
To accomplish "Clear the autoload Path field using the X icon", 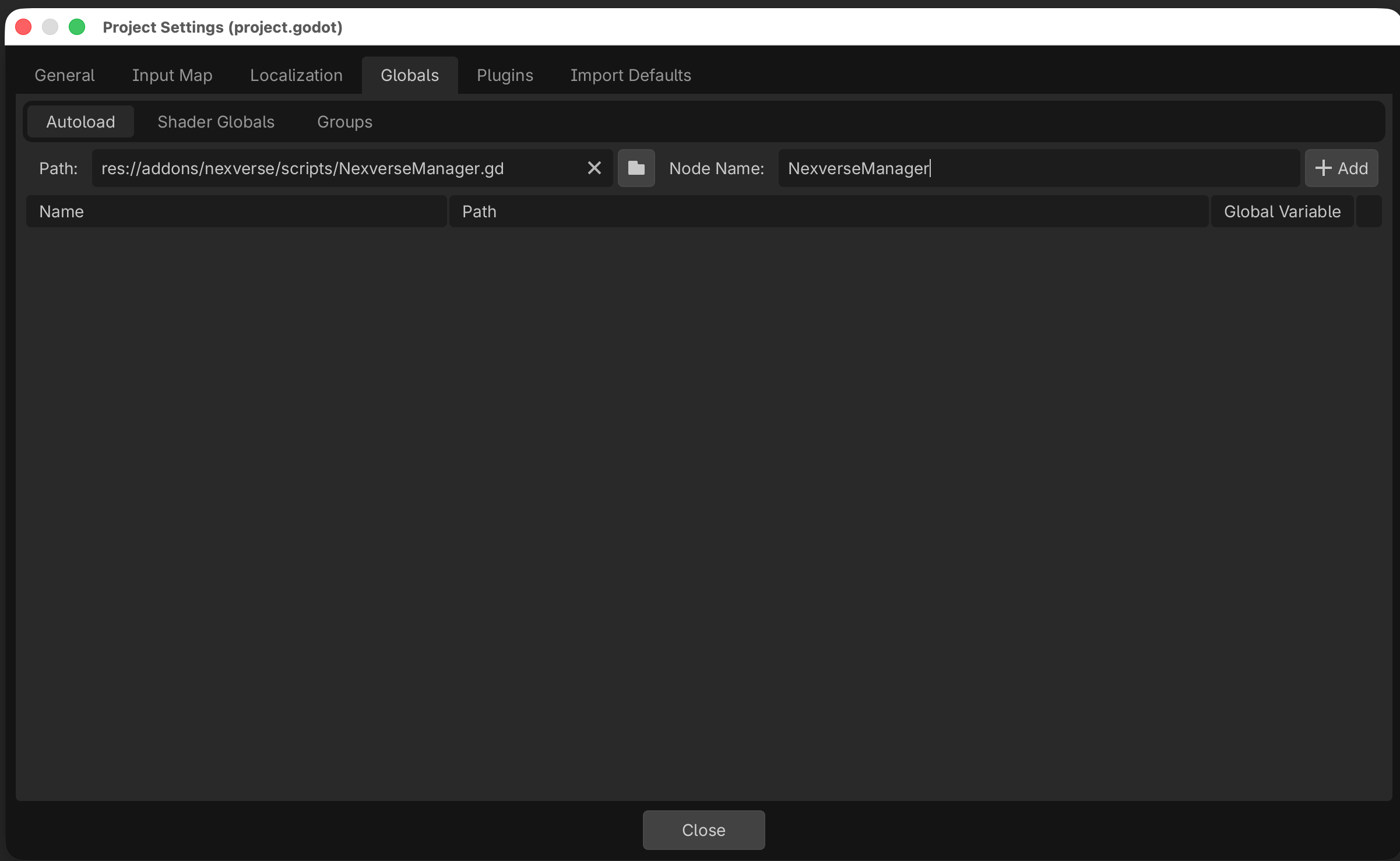I will (x=594, y=168).
